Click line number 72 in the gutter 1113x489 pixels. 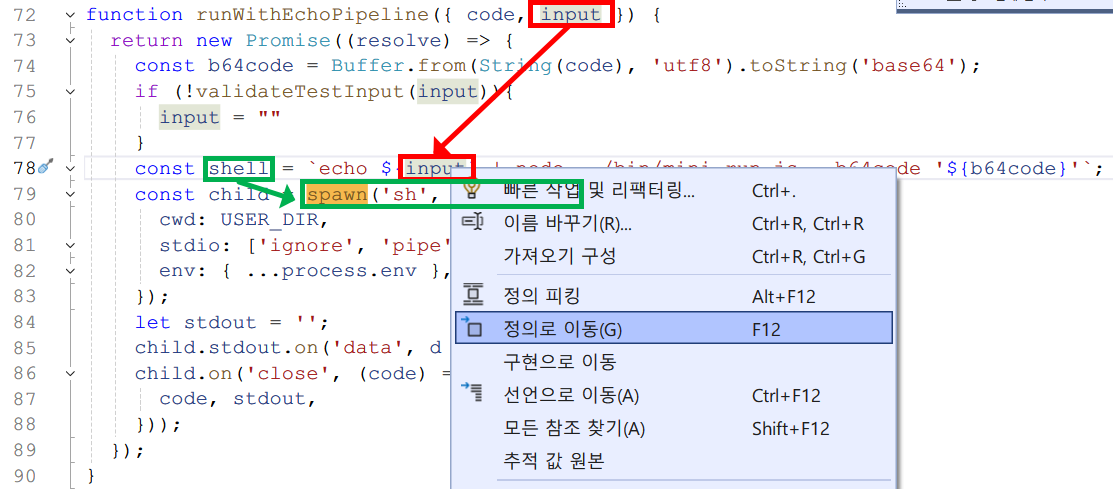tap(23, 15)
